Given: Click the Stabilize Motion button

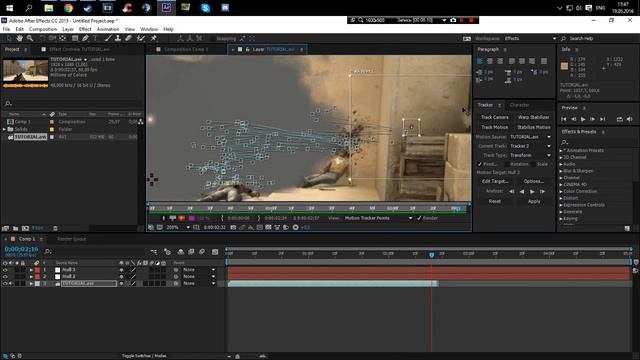Looking at the screenshot, I should [x=533, y=127].
